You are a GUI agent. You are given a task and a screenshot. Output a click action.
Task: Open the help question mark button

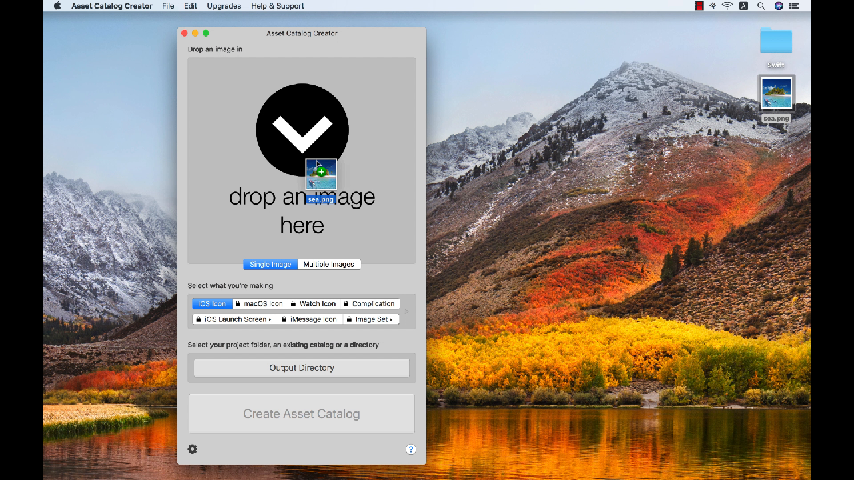click(411, 449)
